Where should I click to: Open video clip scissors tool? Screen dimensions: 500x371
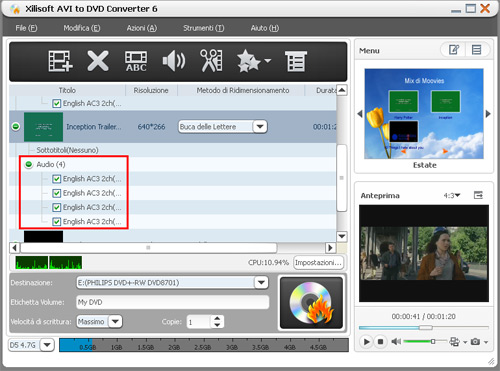click(211, 61)
